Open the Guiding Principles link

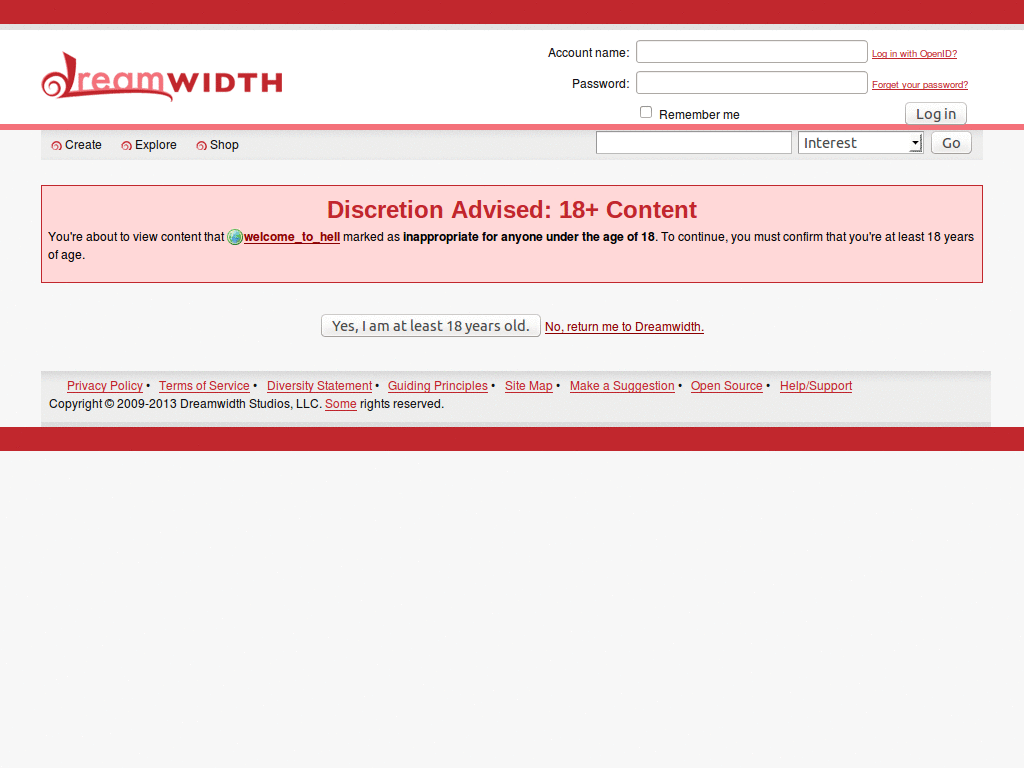438,386
